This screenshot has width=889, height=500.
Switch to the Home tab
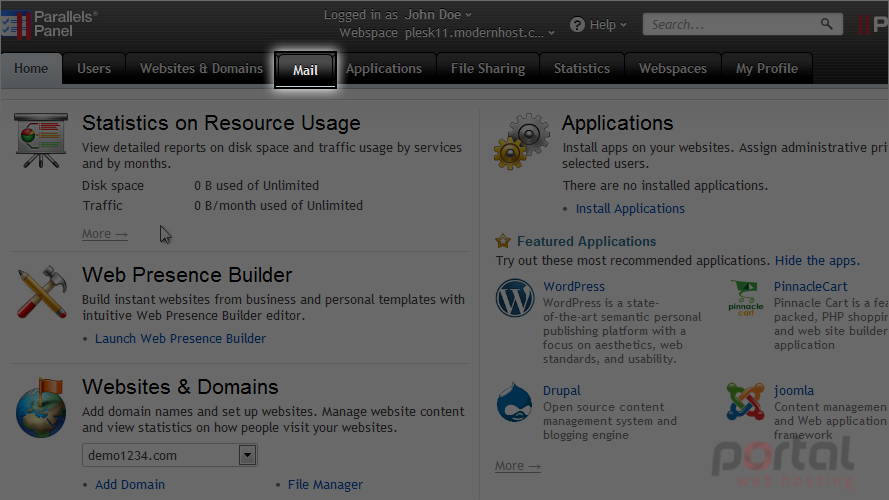(x=31, y=69)
